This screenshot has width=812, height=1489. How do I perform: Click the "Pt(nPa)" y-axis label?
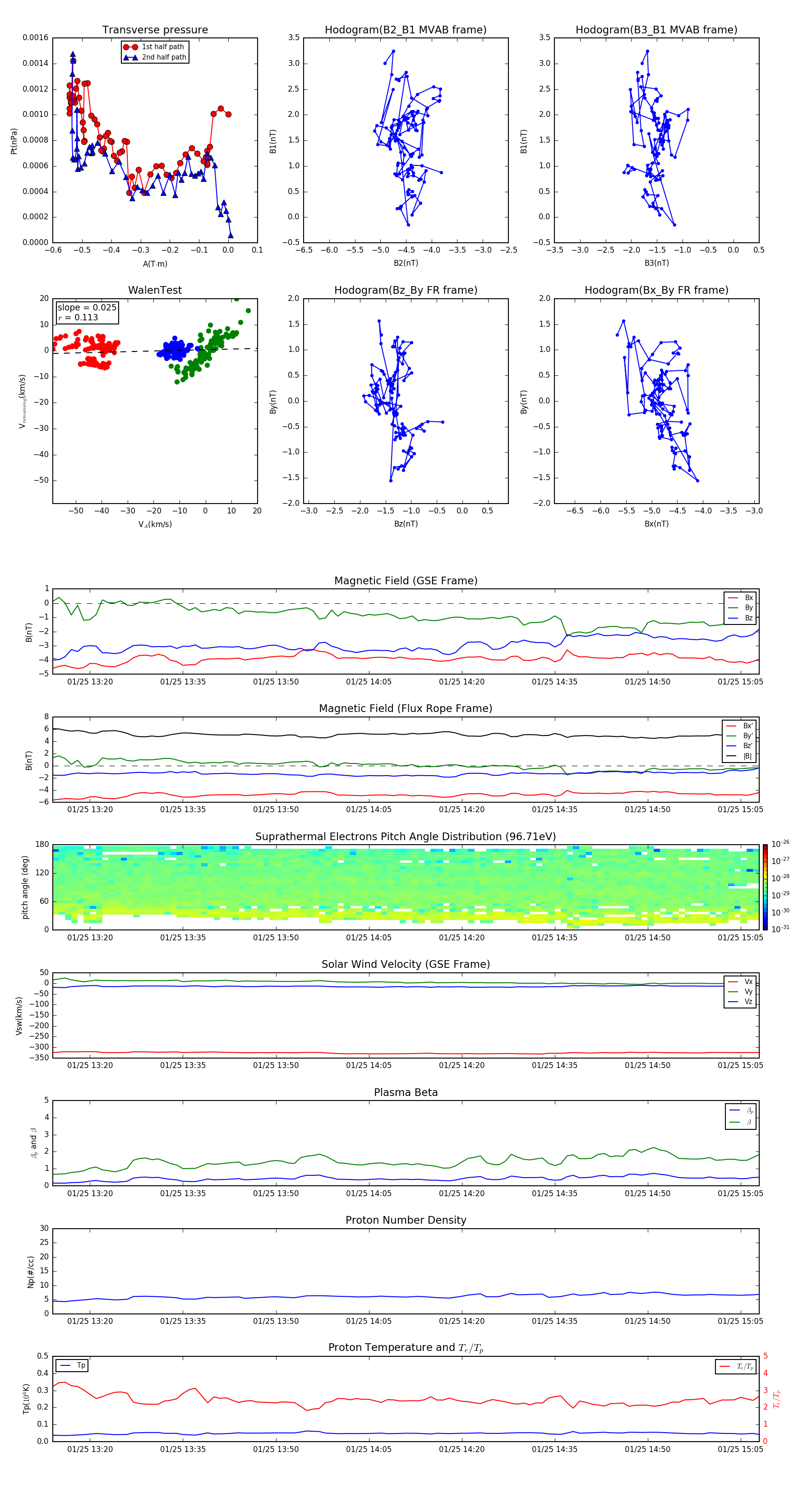[x=14, y=141]
